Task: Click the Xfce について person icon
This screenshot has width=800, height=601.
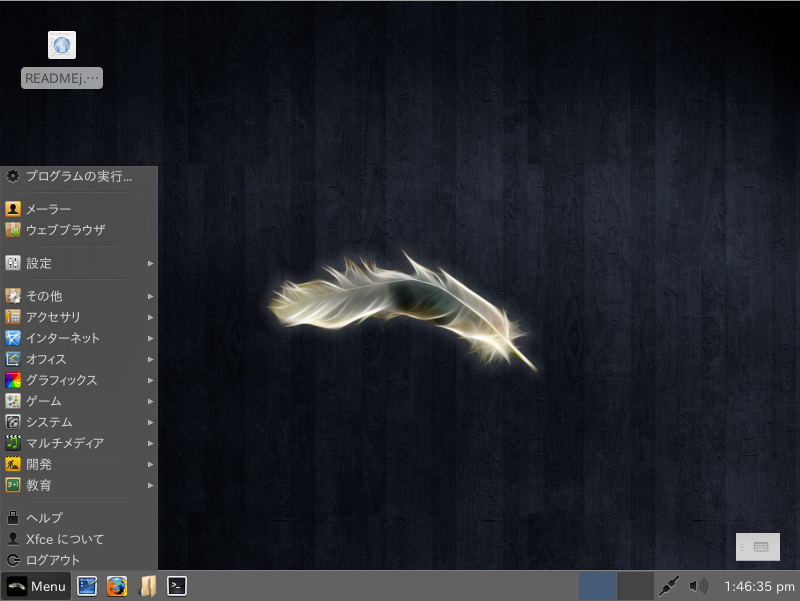Action: pyautogui.click(x=13, y=539)
